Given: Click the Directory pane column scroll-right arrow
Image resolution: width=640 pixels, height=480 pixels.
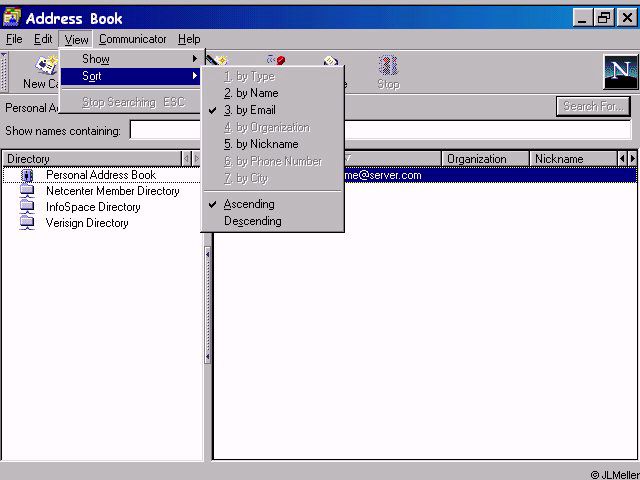Looking at the screenshot, I should point(197,159).
